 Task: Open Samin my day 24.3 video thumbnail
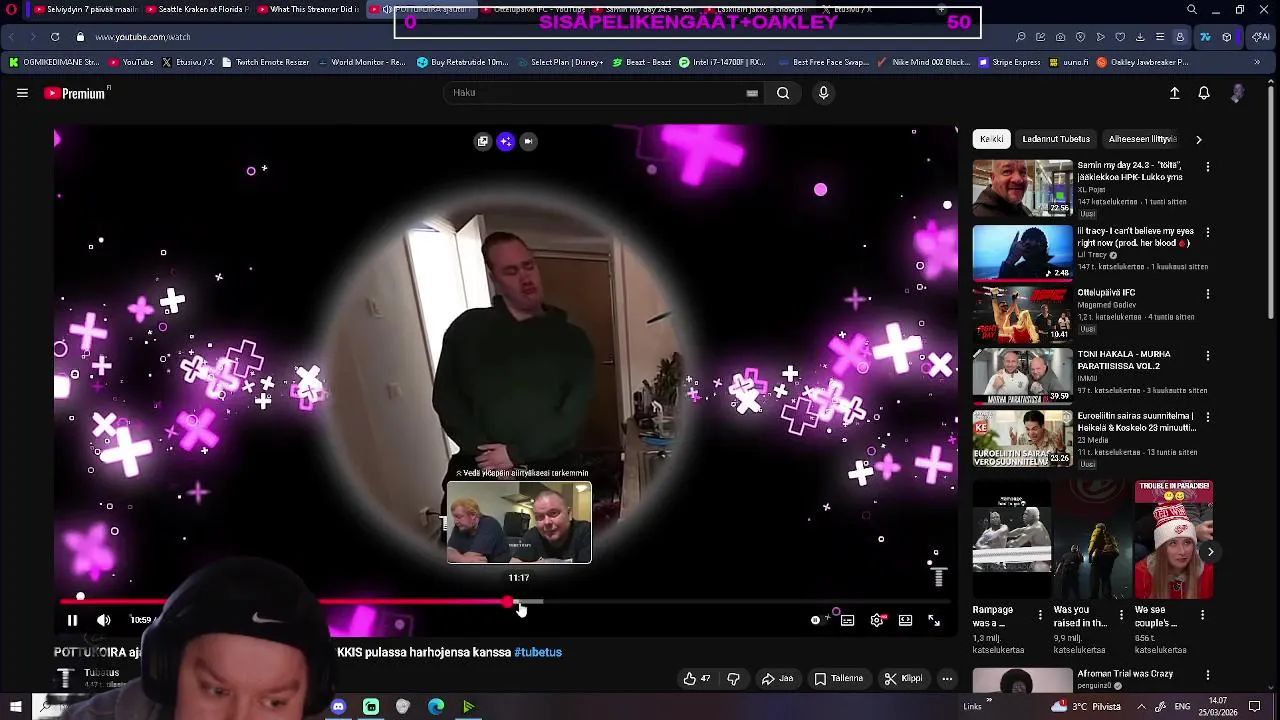[x=1022, y=188]
